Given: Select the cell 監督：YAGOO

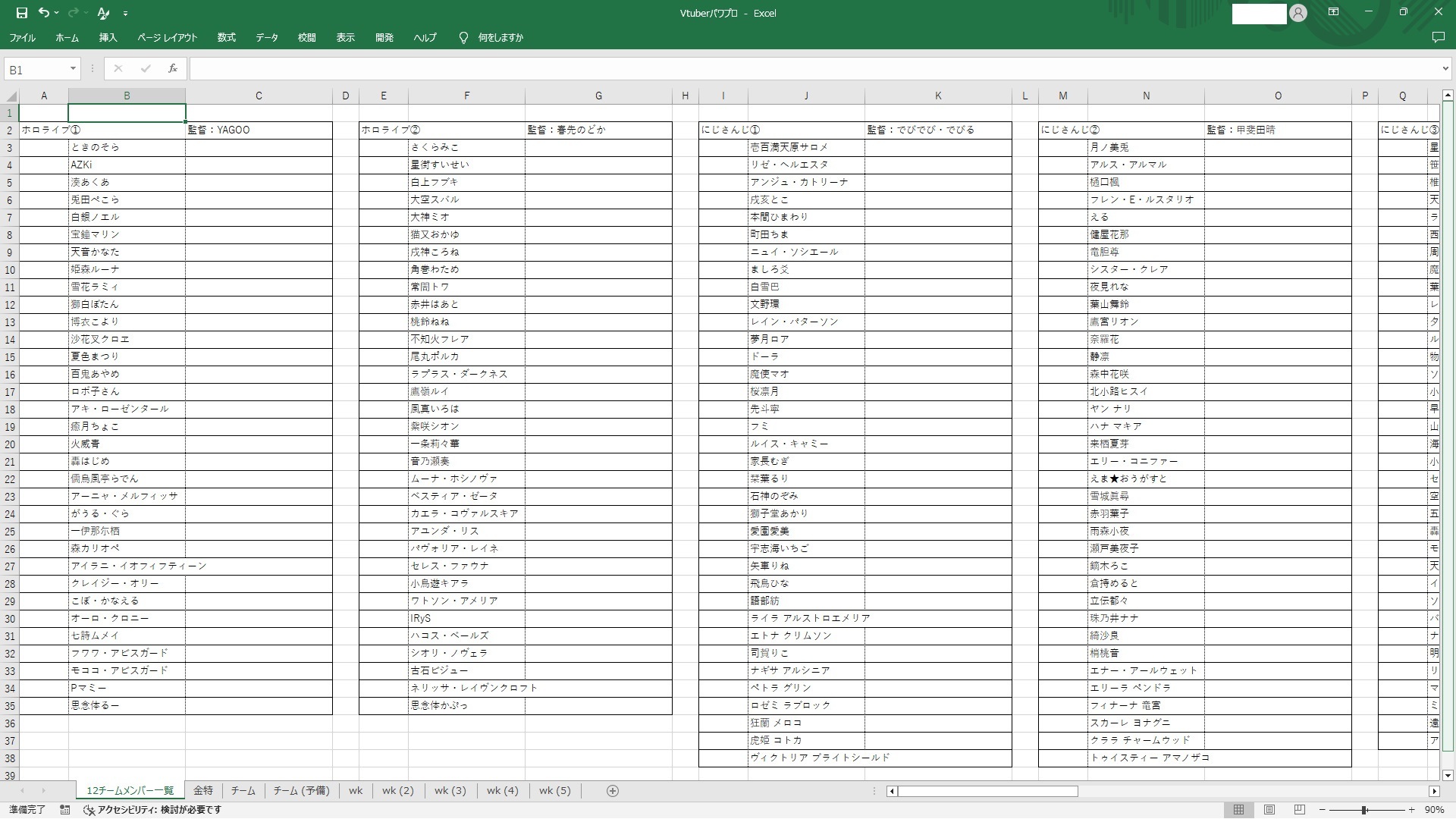Looking at the screenshot, I should [x=259, y=130].
